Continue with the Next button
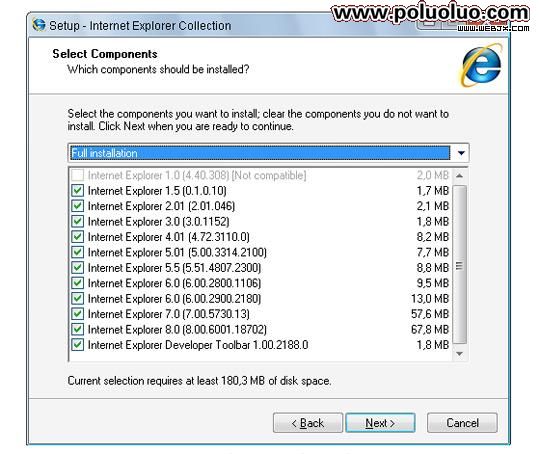This screenshot has height=454, width=540. (380, 423)
